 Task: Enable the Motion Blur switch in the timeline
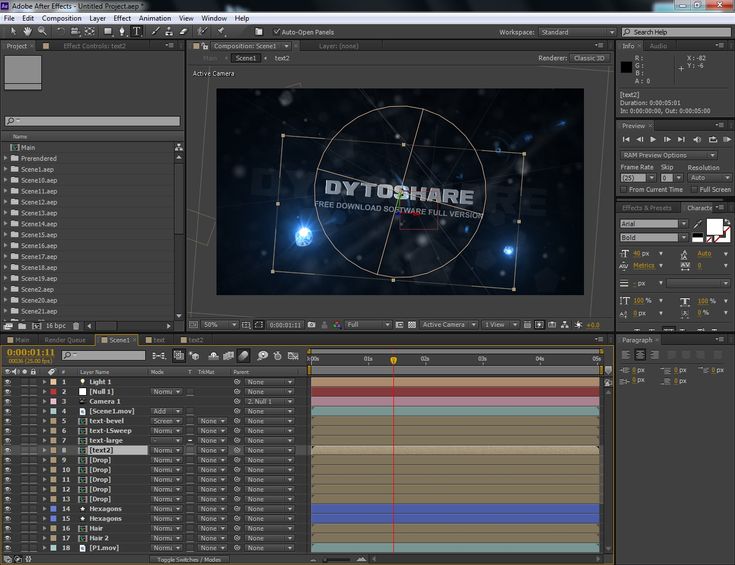coord(243,355)
